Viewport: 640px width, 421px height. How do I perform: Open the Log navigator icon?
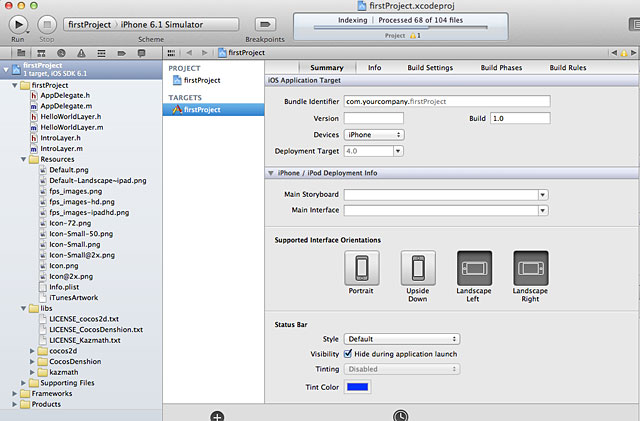point(141,53)
